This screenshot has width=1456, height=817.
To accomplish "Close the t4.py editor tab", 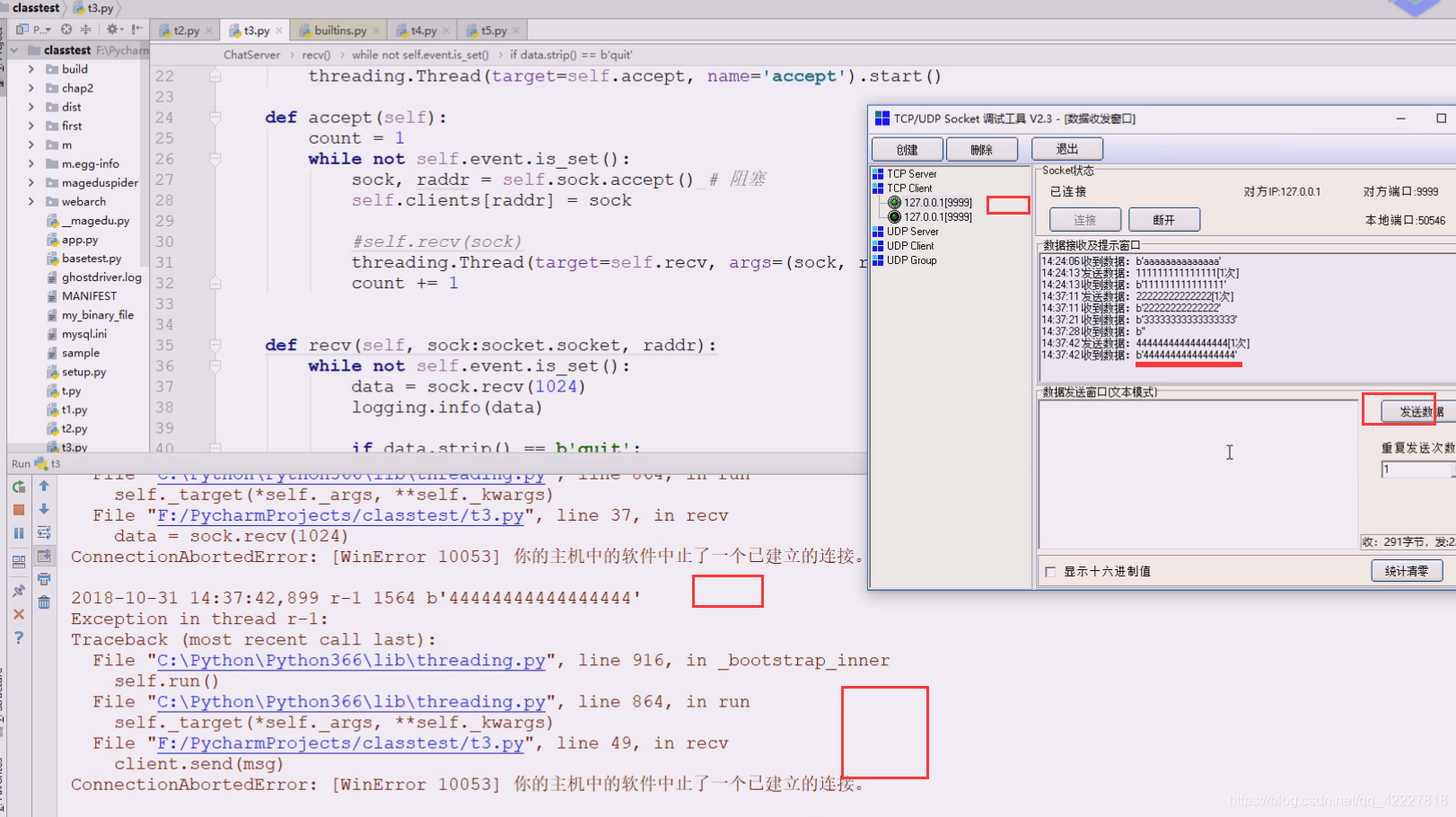I will (x=446, y=31).
